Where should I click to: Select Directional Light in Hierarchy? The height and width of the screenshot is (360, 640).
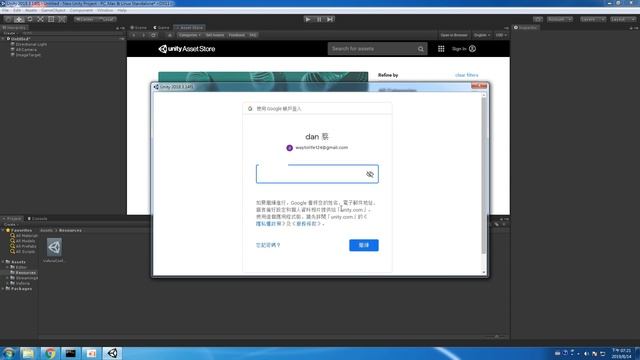point(31,44)
